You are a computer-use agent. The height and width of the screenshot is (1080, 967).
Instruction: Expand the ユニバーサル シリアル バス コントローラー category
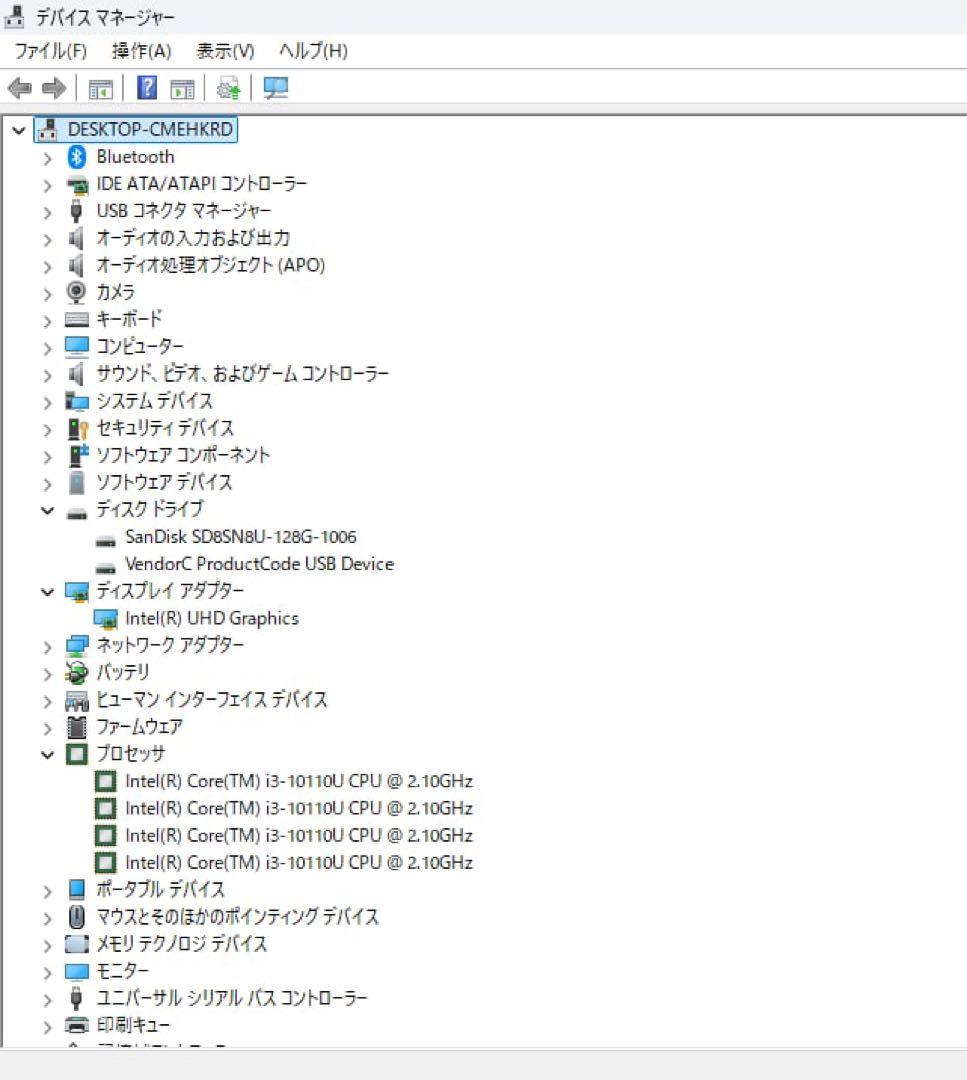(x=47, y=999)
